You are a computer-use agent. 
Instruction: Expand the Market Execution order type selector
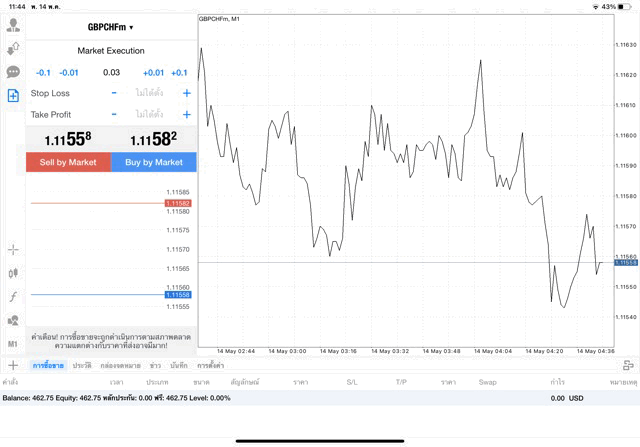111,51
